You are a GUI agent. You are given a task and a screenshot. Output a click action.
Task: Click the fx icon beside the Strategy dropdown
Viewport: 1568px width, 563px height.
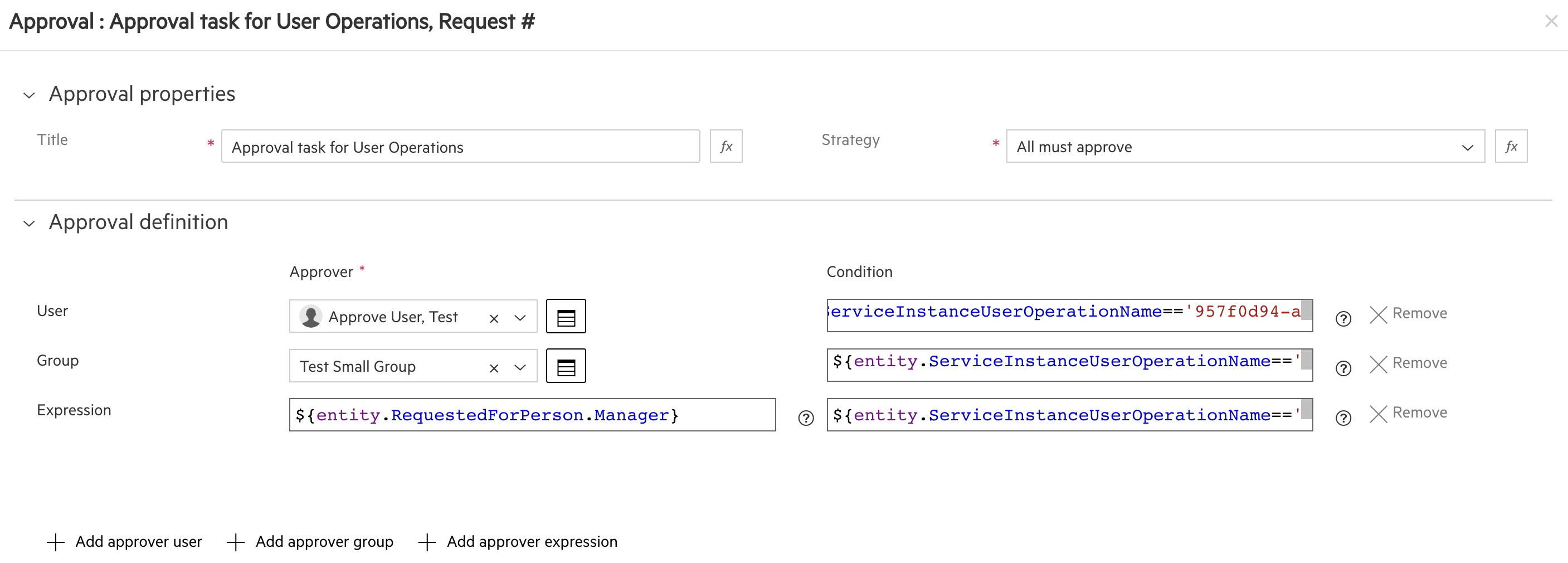click(1511, 146)
